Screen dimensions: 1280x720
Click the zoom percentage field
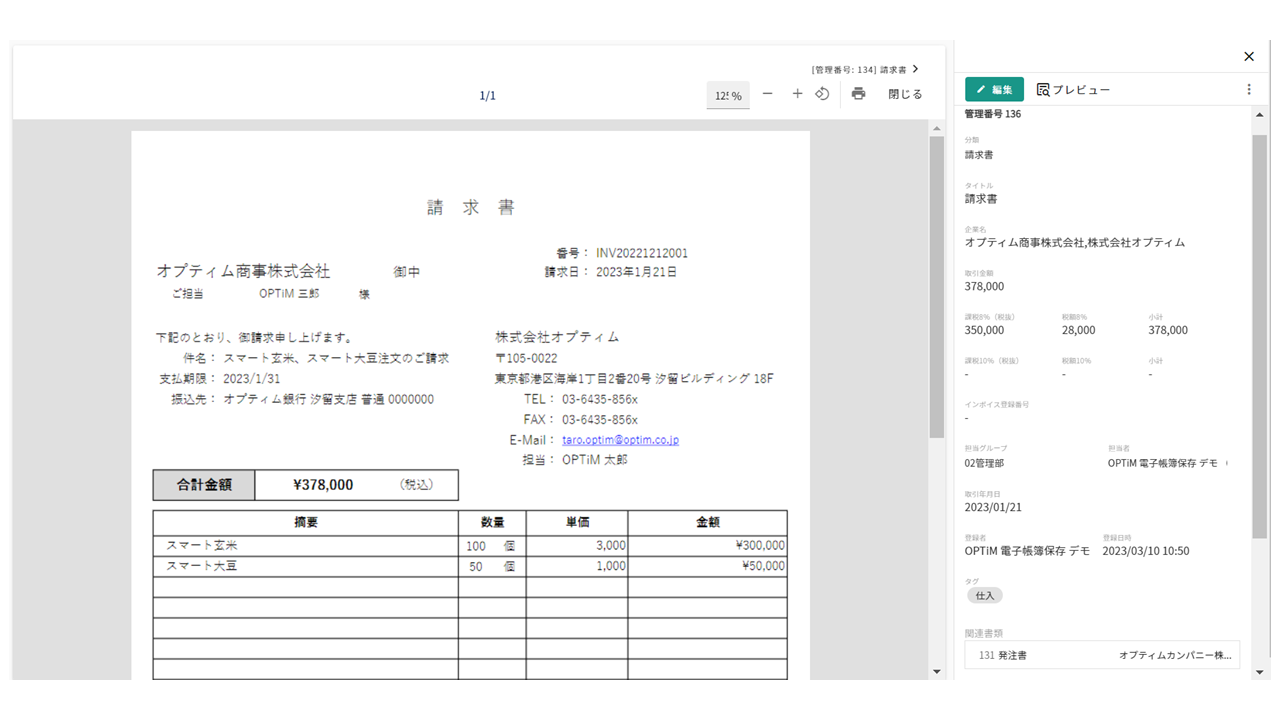pos(728,96)
